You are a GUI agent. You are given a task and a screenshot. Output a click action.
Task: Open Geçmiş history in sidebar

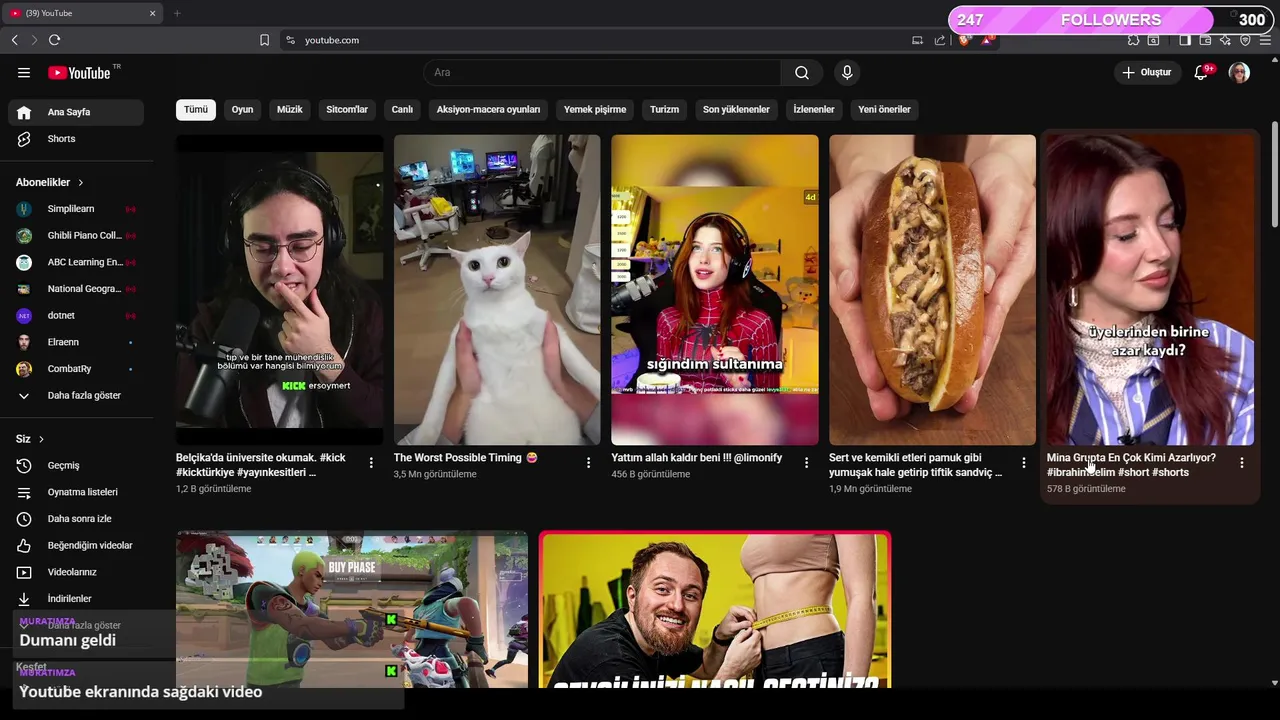pyautogui.click(x=76, y=465)
